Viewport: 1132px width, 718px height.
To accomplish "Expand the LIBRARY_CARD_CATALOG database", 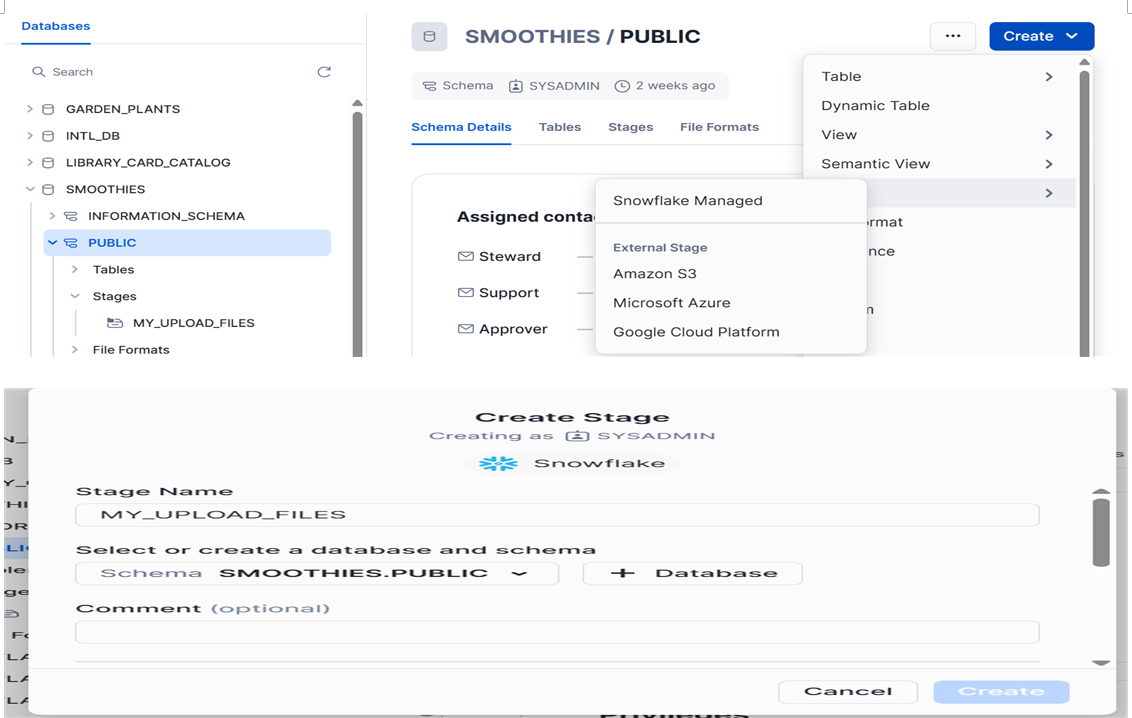I will click(x=30, y=163).
